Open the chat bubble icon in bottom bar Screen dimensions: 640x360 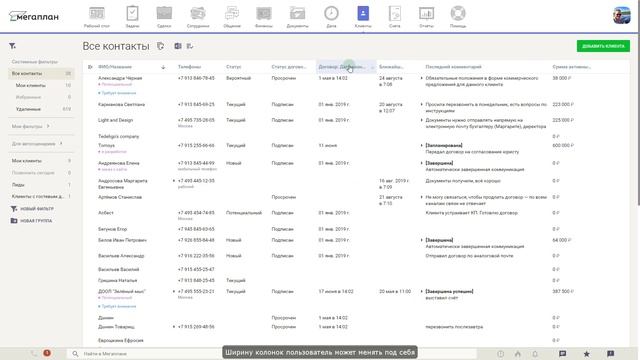[x=562, y=354]
